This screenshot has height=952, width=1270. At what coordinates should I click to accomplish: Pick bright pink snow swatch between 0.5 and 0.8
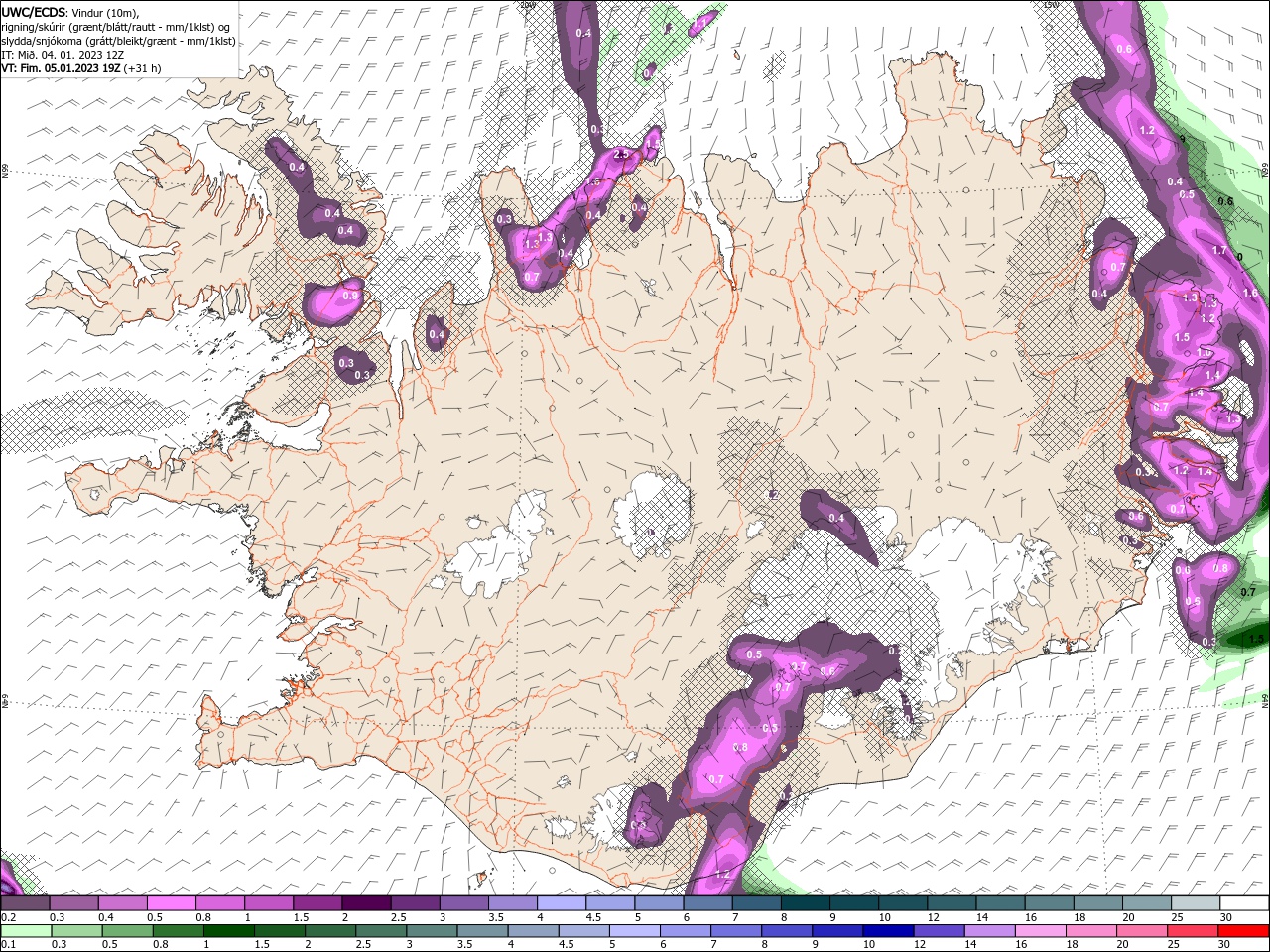coord(171,903)
